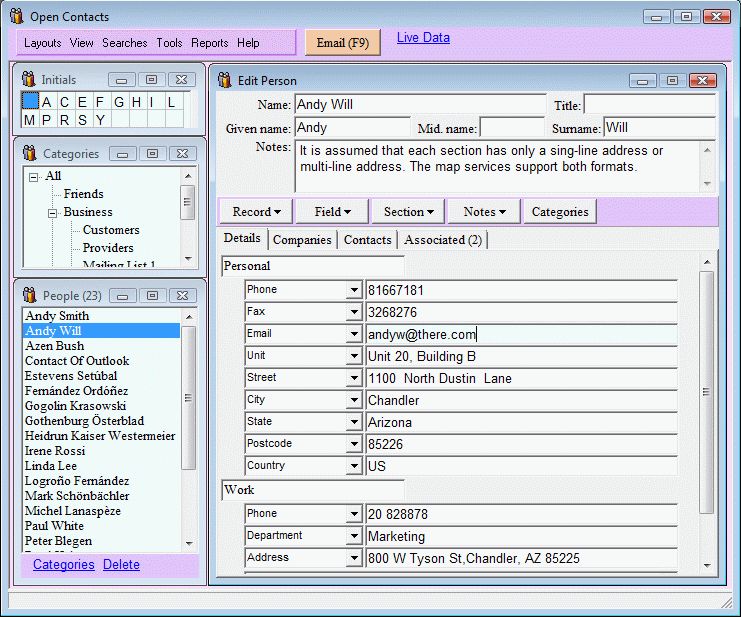Image resolution: width=741 pixels, height=617 pixels.
Task: Open the Email field type dropdown
Action: (x=354, y=334)
